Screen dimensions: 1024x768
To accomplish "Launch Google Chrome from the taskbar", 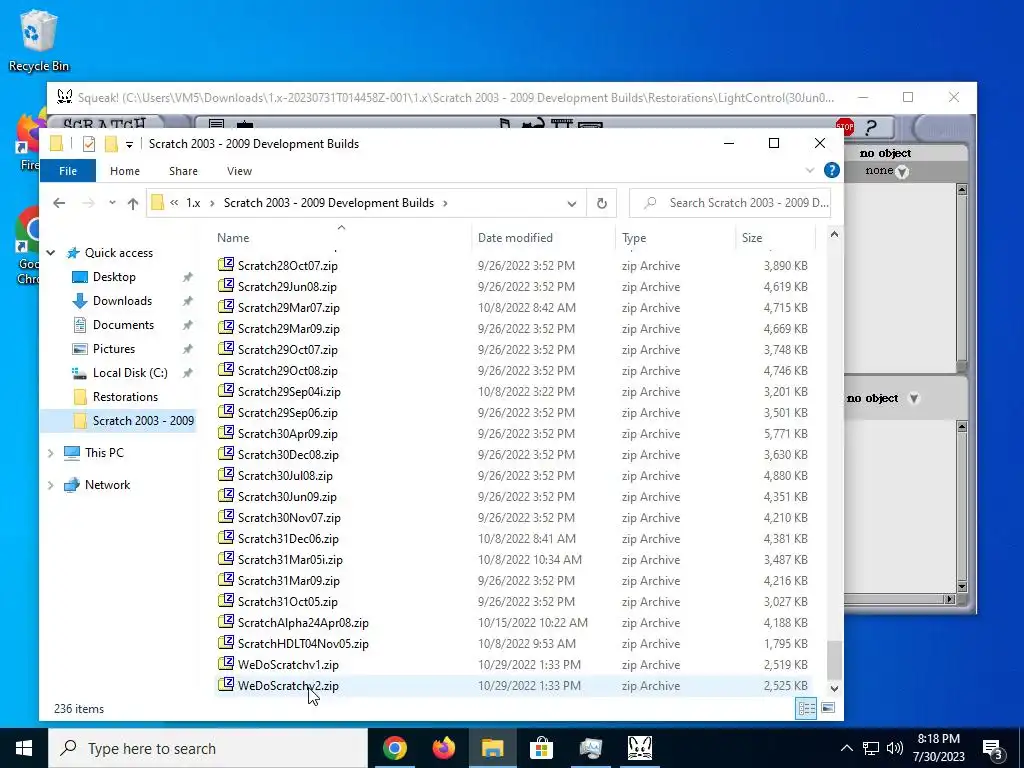I will coord(394,748).
